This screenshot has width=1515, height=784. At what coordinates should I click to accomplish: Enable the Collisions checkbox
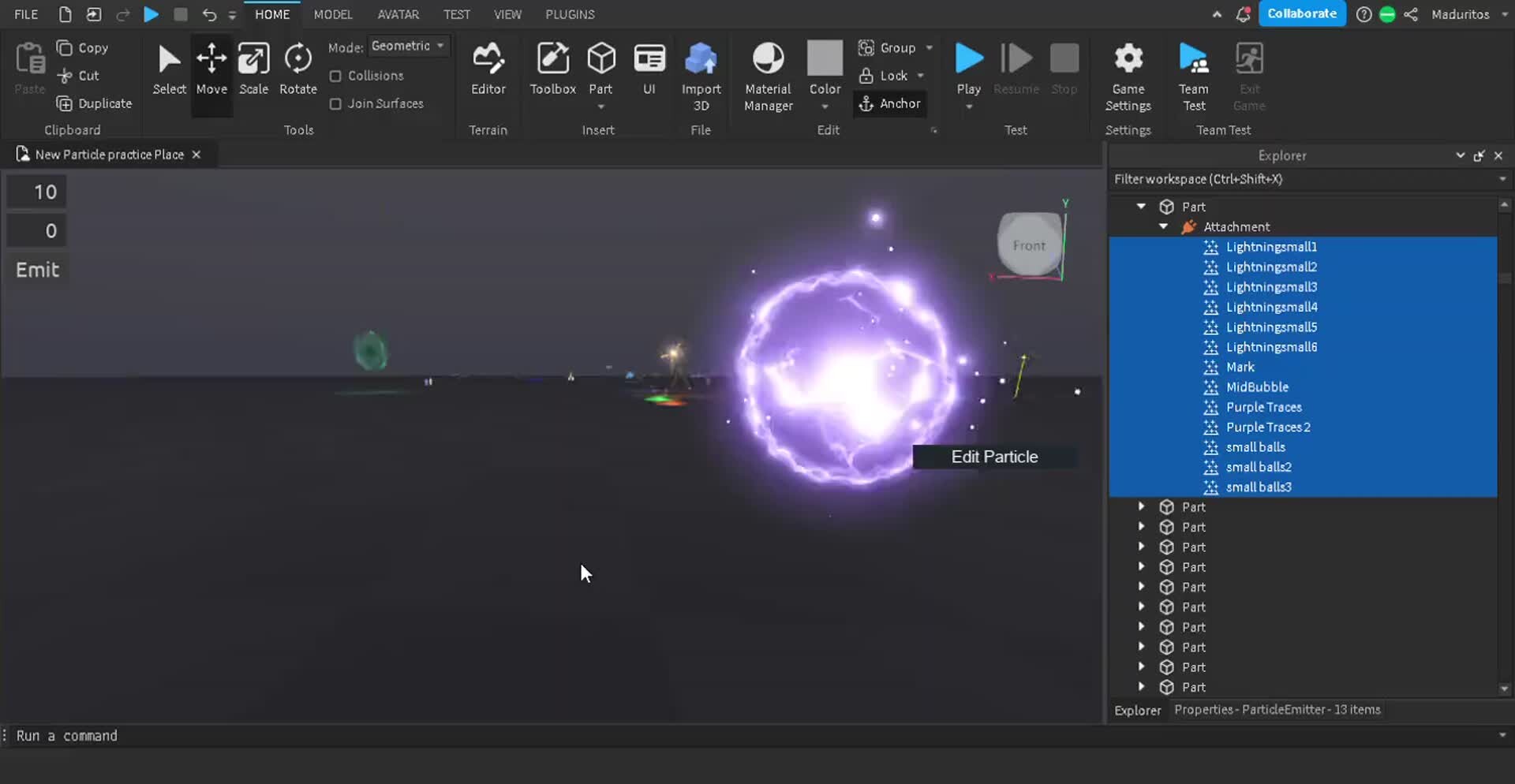pos(336,76)
